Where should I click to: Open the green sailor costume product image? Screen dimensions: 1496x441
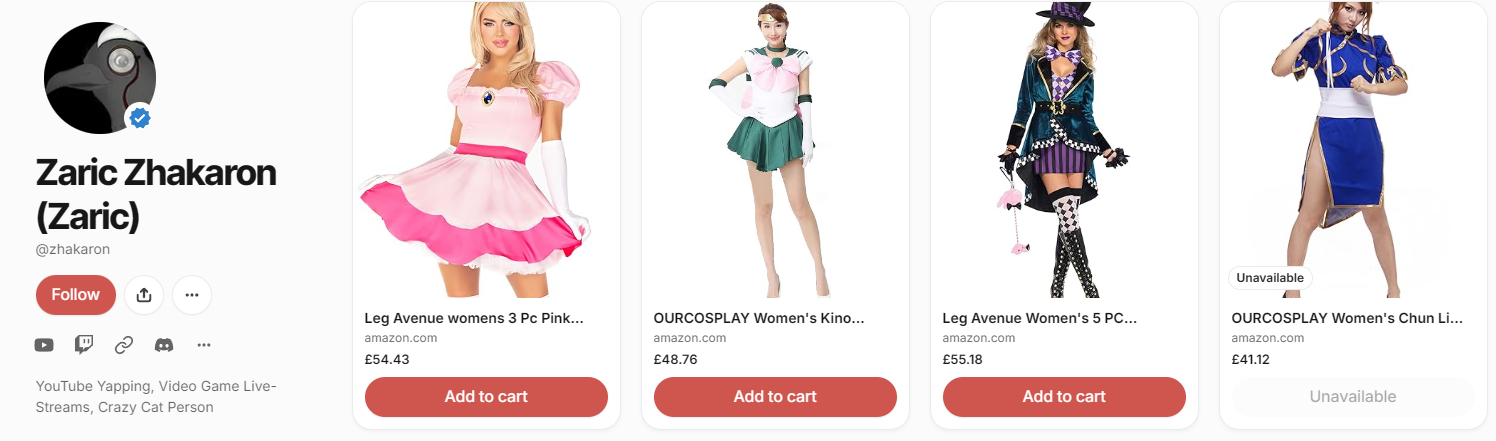pyautogui.click(x=775, y=150)
